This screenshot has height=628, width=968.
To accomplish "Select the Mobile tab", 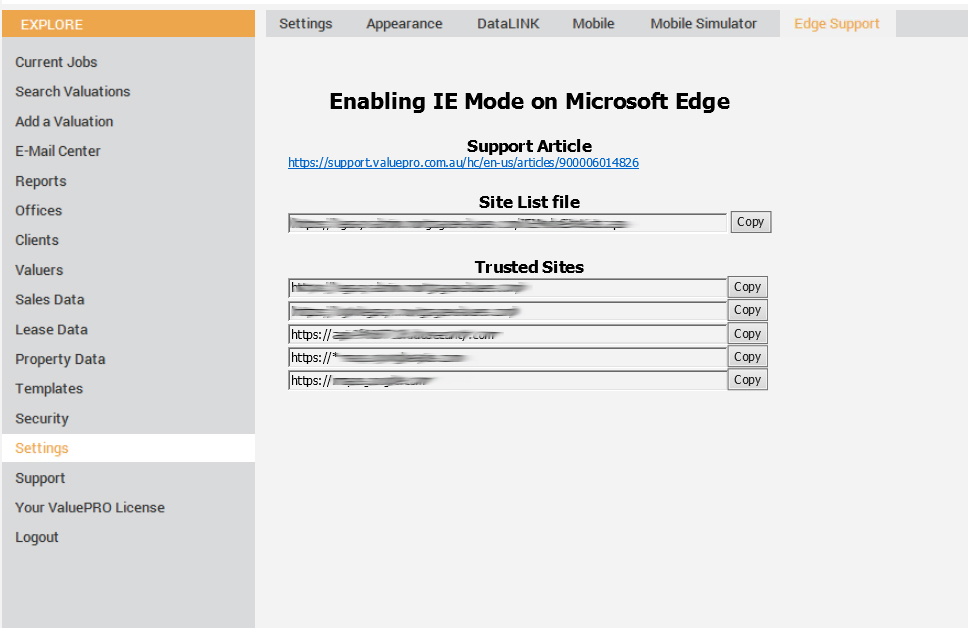I will click(593, 23).
